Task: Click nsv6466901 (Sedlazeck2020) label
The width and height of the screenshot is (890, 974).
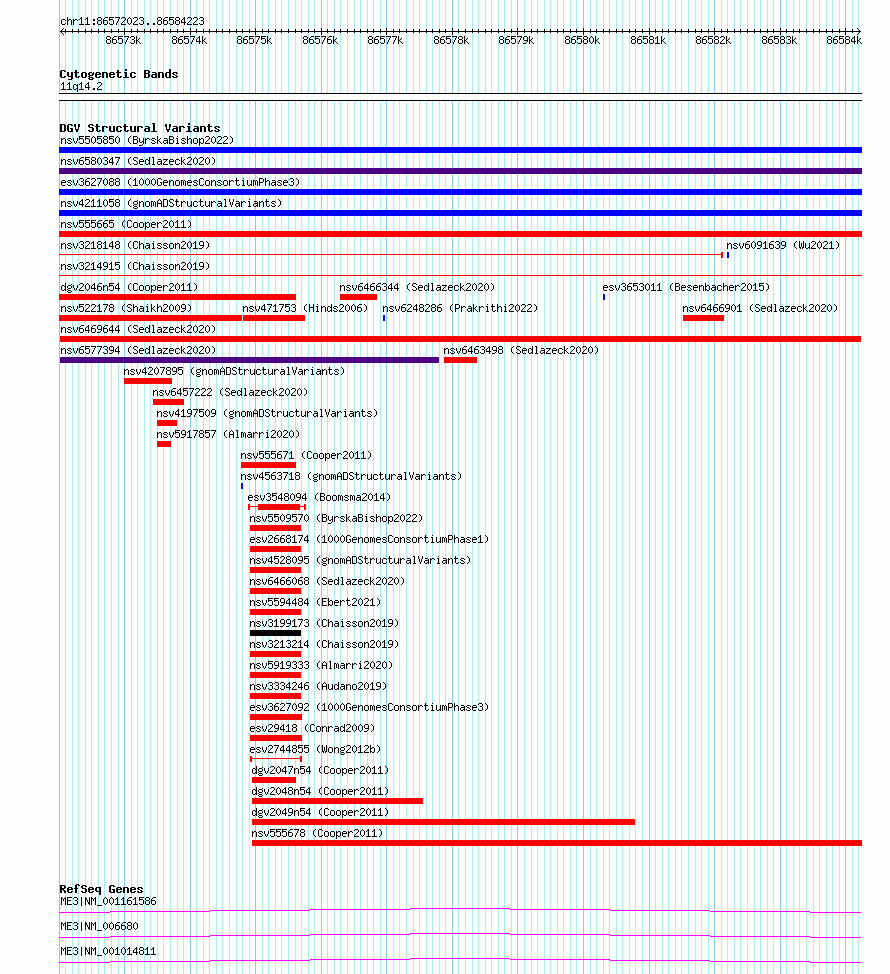Action: pos(760,309)
